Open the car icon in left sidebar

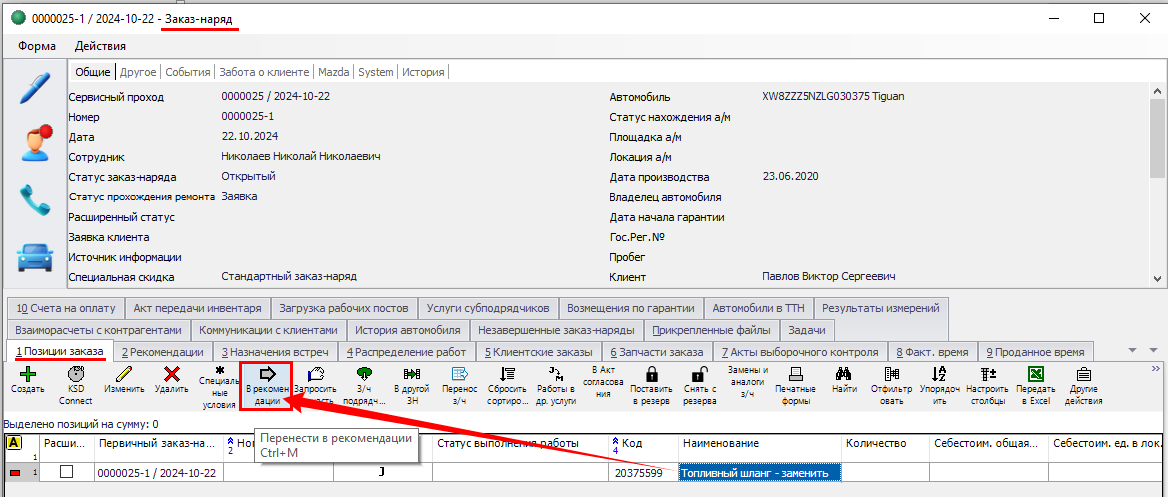tap(35, 257)
